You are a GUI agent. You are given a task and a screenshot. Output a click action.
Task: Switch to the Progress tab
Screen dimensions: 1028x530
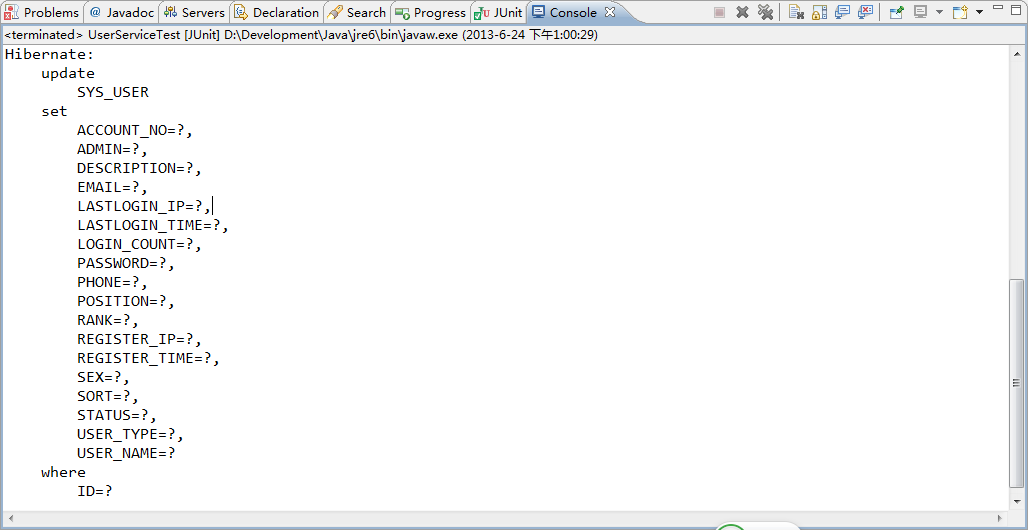pos(431,12)
